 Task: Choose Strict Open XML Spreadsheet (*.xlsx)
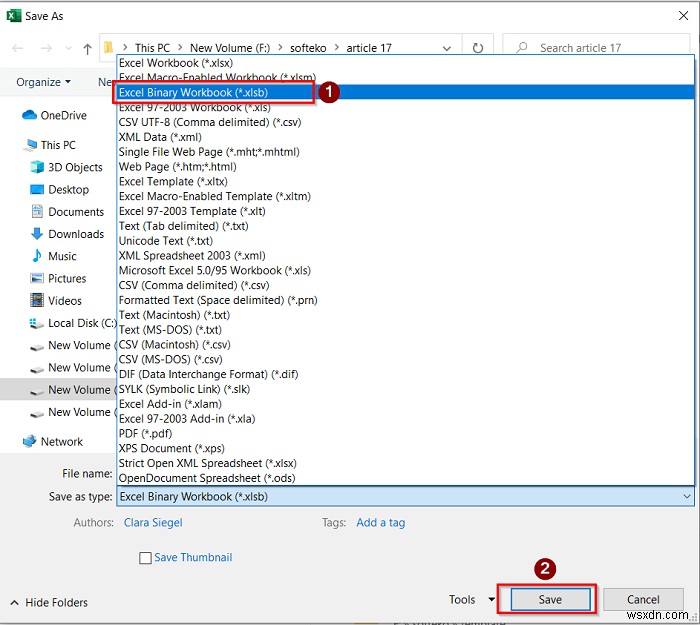[405, 463]
